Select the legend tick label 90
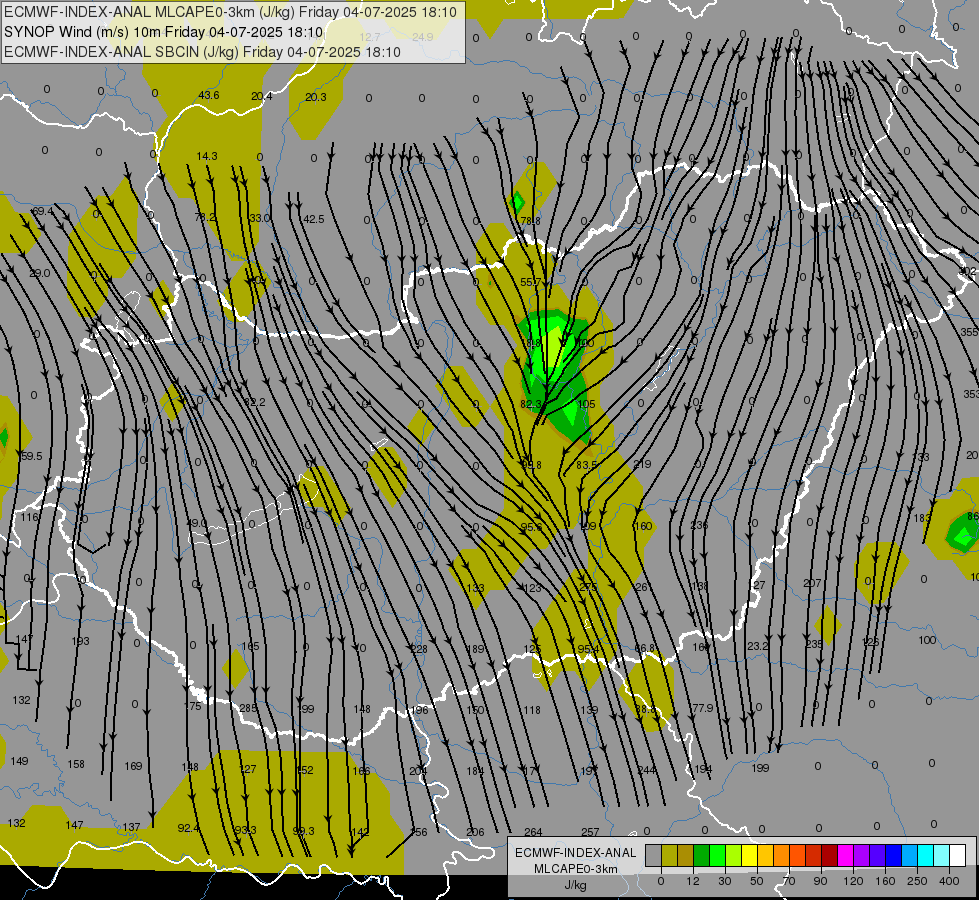Viewport: 979px width, 900px height. (x=820, y=881)
